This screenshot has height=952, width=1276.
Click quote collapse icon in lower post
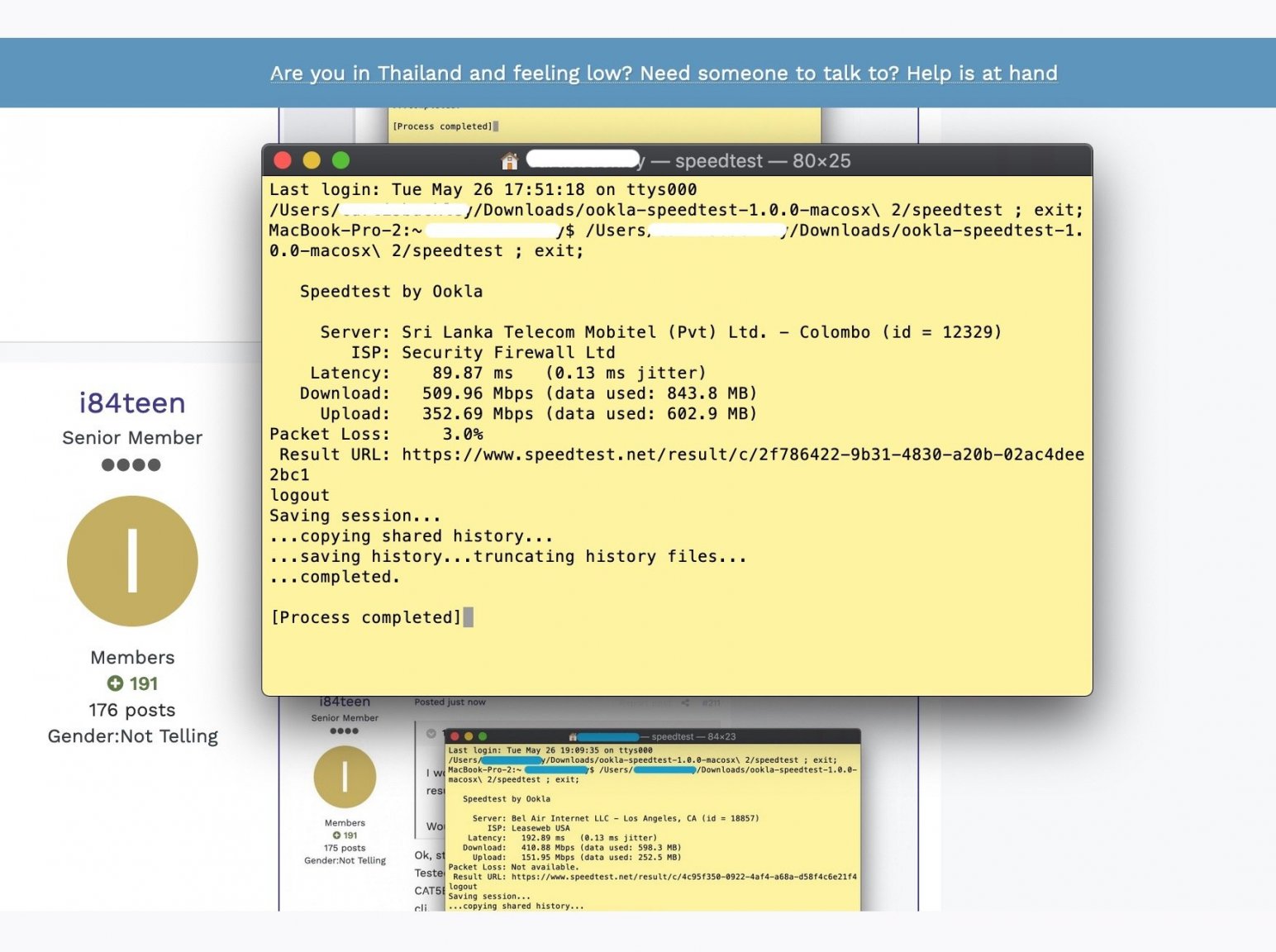pyautogui.click(x=431, y=734)
